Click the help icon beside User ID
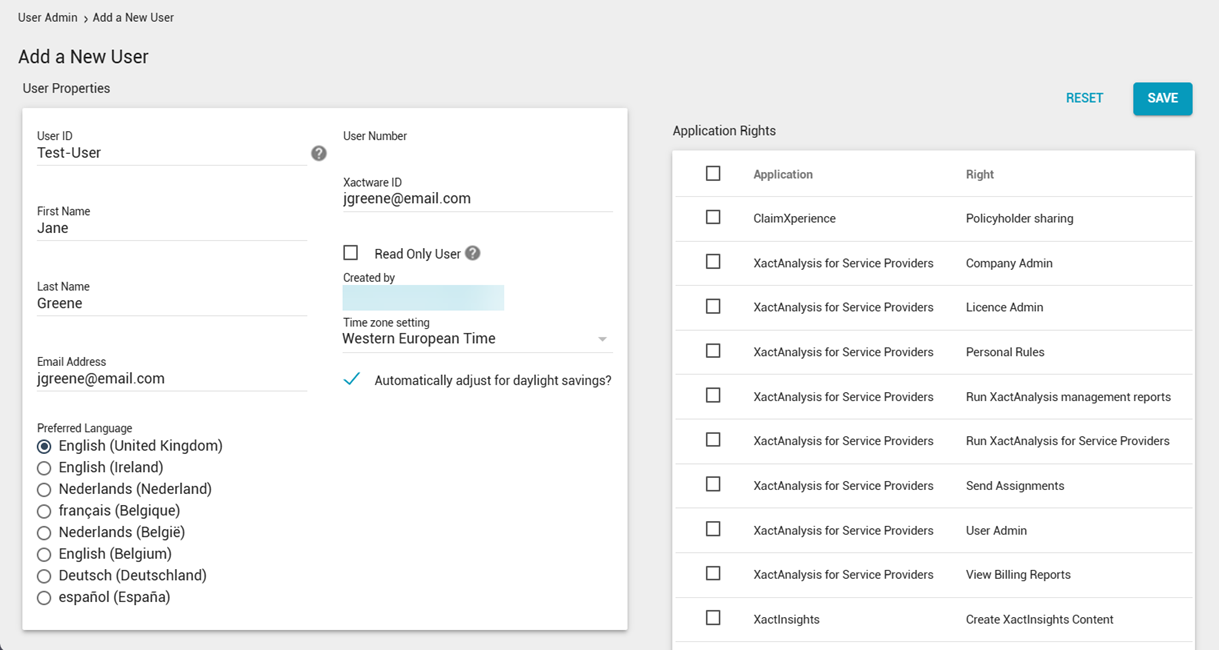The image size is (1219, 650). pyautogui.click(x=319, y=153)
